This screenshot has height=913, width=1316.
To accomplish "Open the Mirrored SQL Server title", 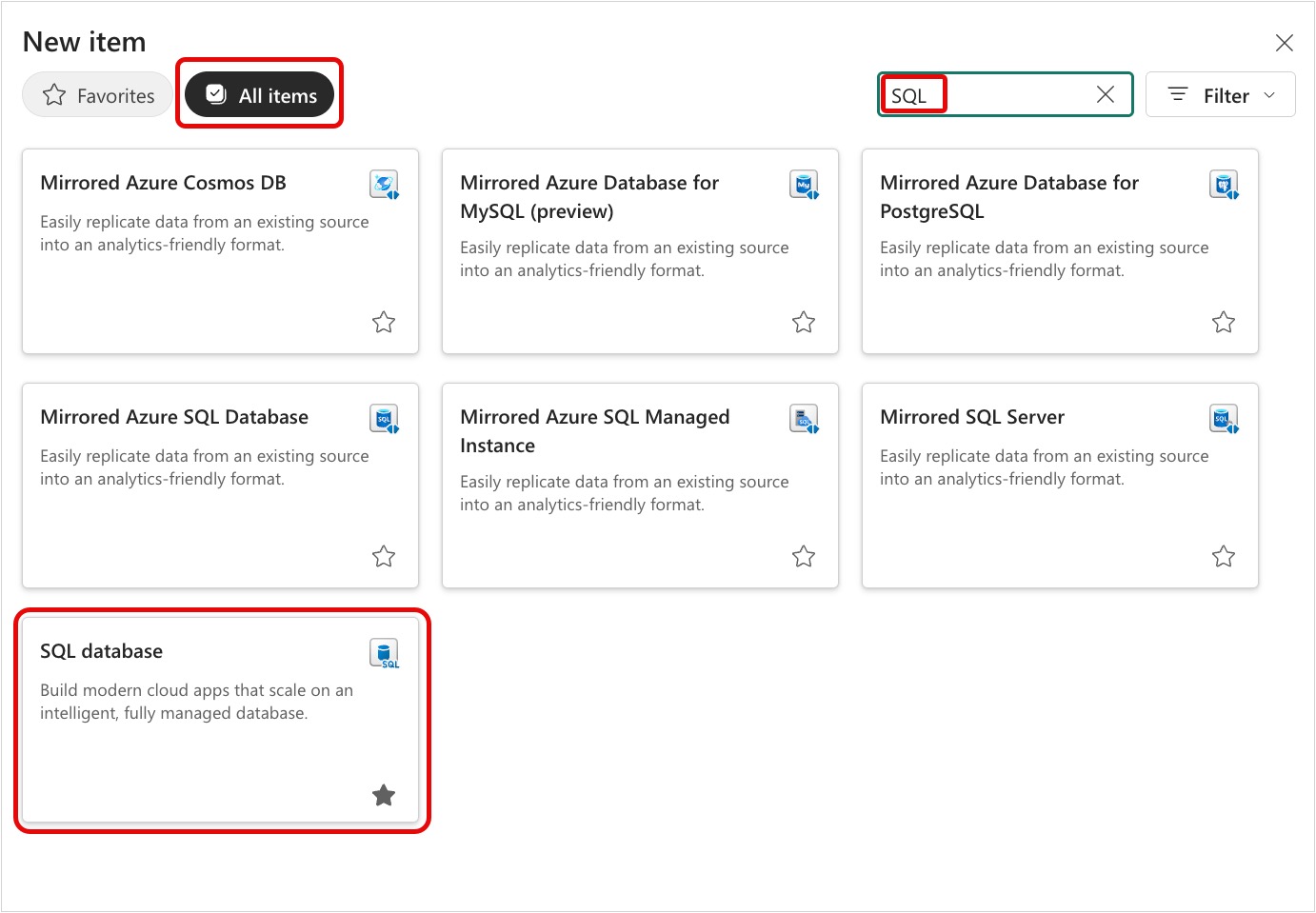I will tap(972, 417).
